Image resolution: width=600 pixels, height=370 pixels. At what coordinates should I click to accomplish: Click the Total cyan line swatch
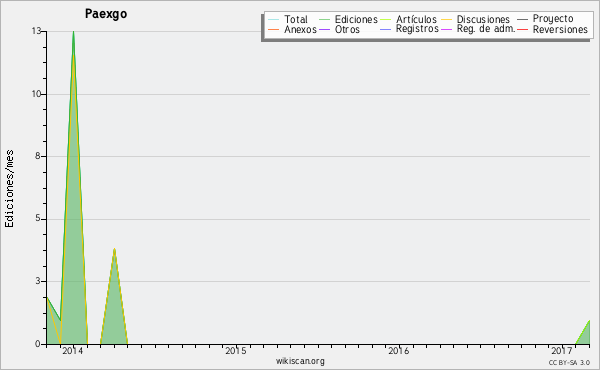click(274, 19)
